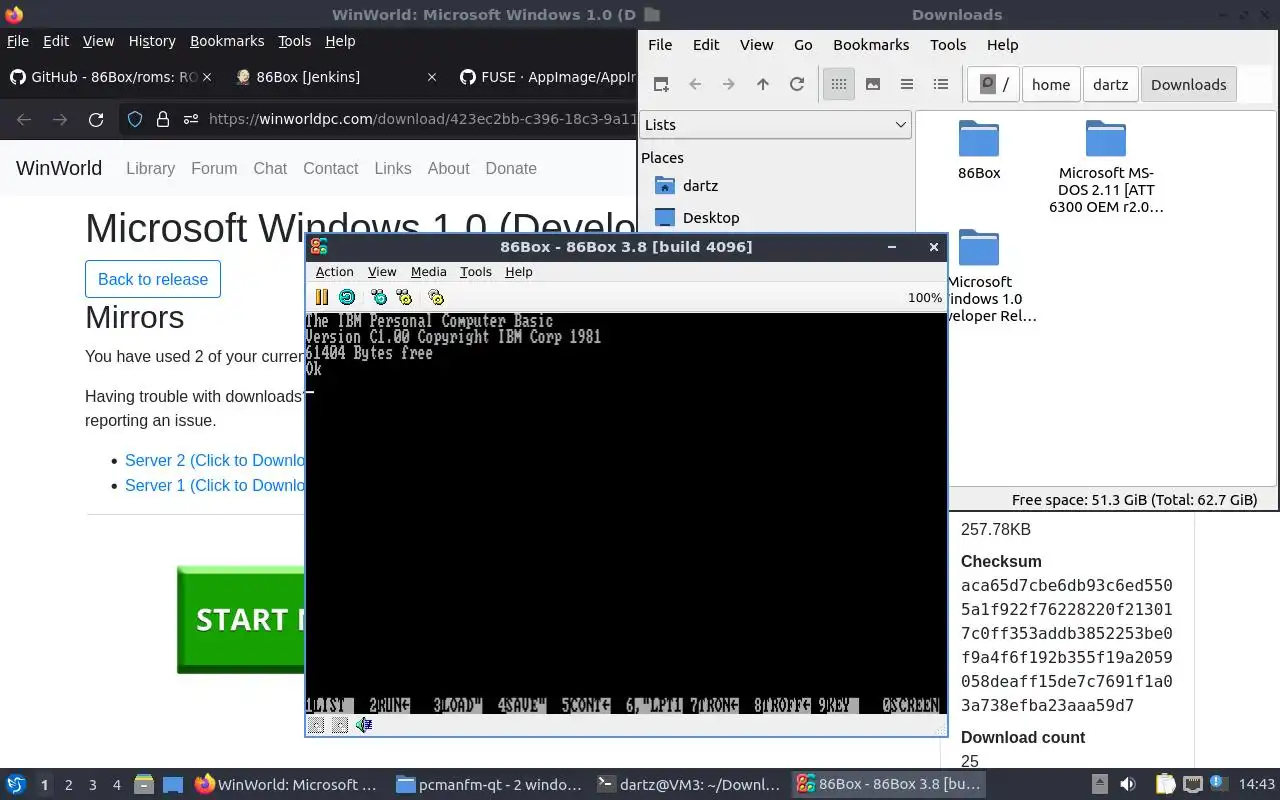Select the Microsoft MS-DOS 2.11 folder
1280x800 pixels.
[x=1106, y=167]
